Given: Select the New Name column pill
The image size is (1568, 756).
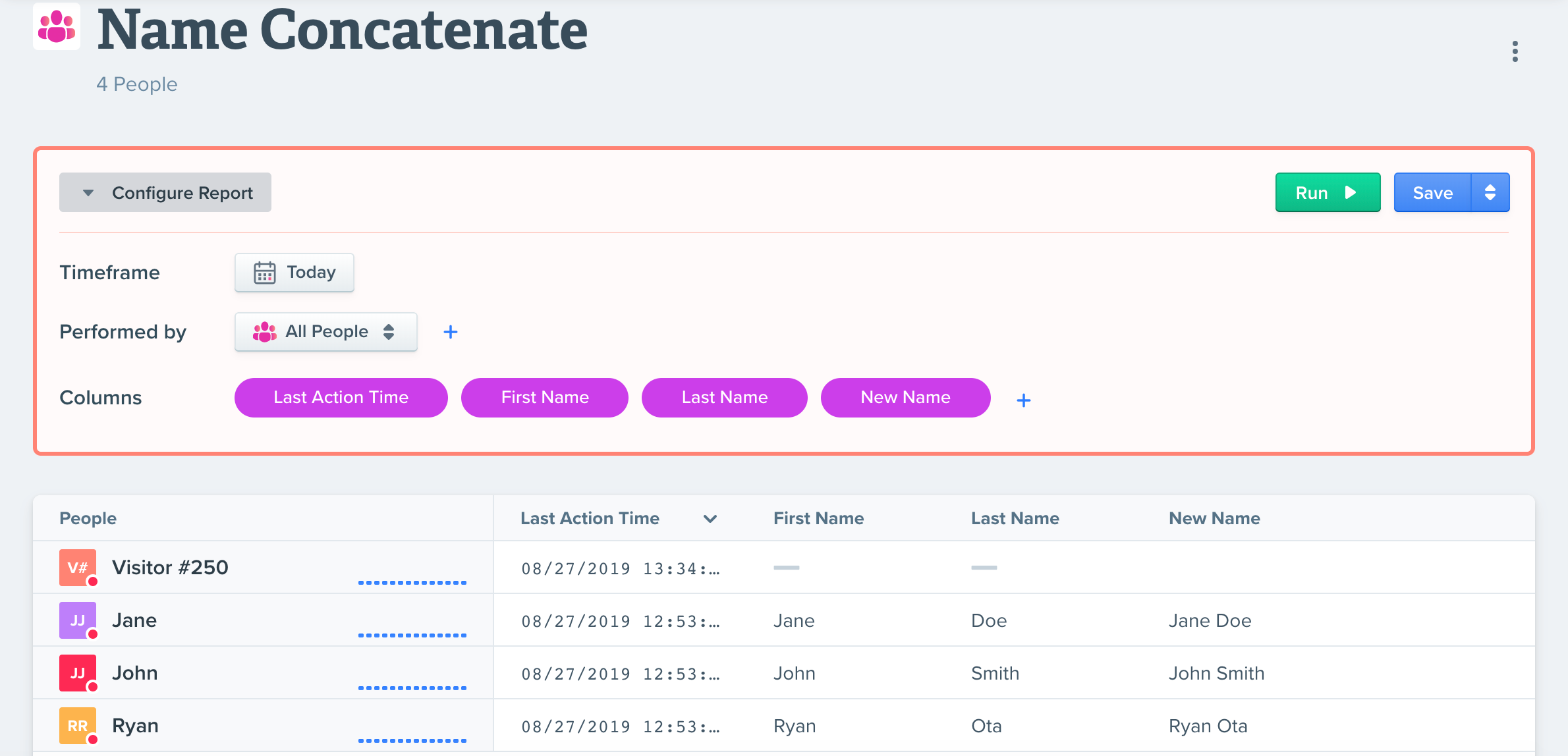Looking at the screenshot, I should (x=905, y=397).
